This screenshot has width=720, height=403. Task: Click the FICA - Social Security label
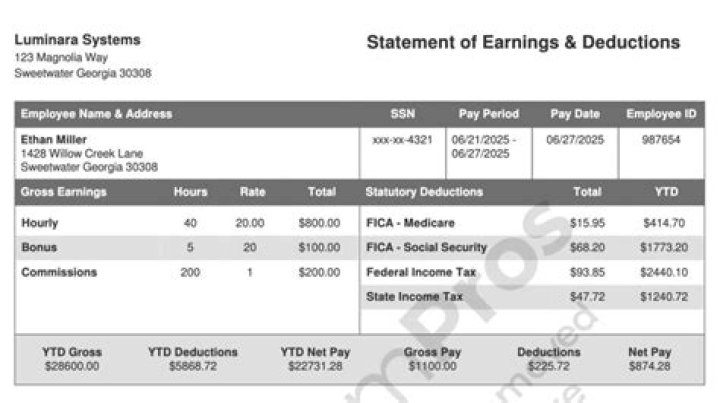427,247
